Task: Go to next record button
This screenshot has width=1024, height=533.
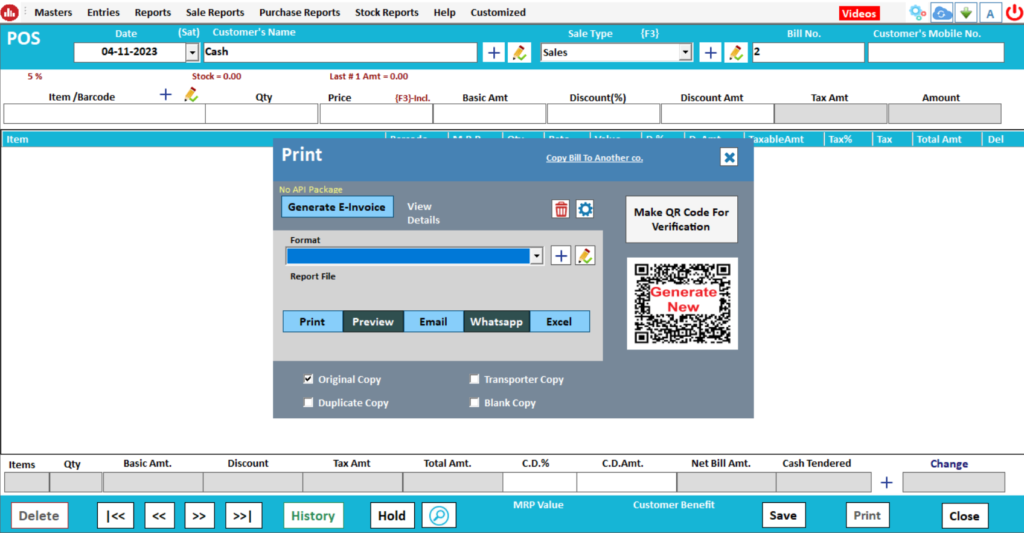Action: pos(199,515)
